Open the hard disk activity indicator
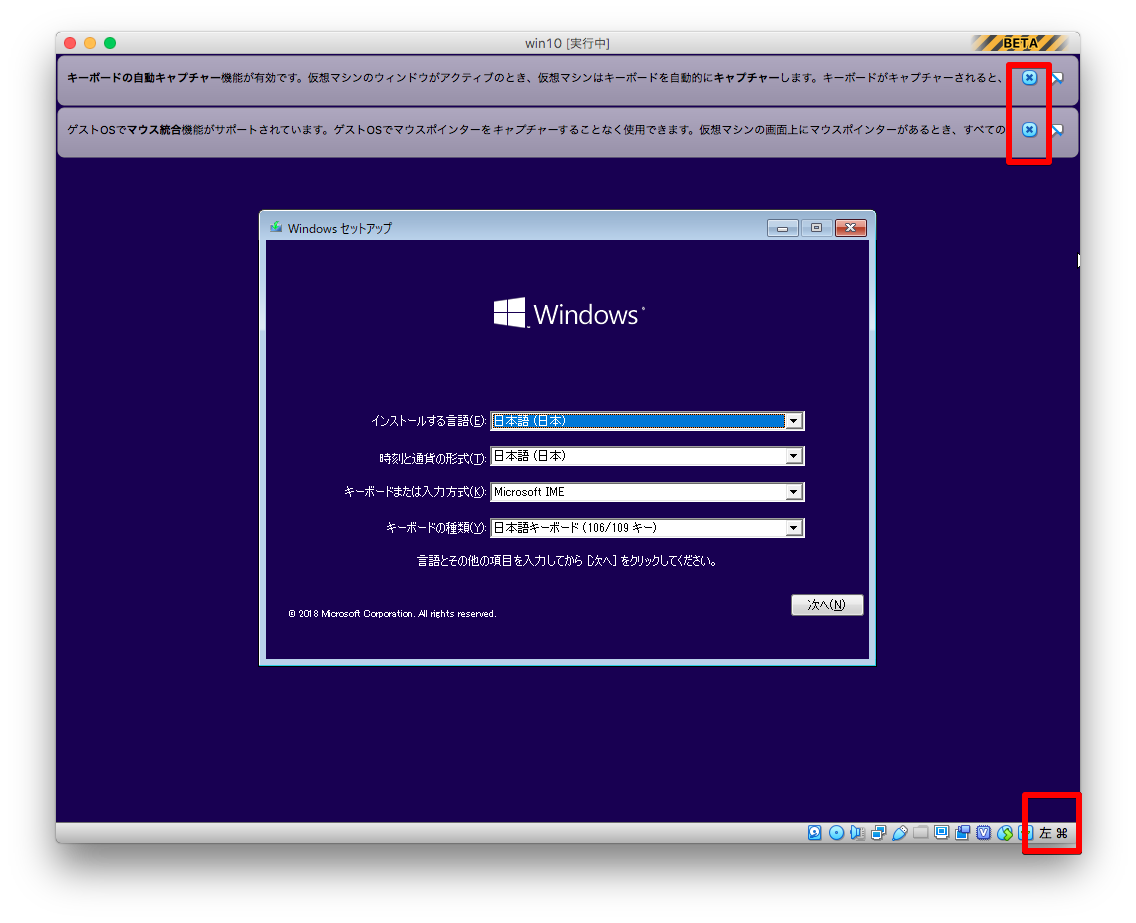The image size is (1136, 923). [x=815, y=833]
